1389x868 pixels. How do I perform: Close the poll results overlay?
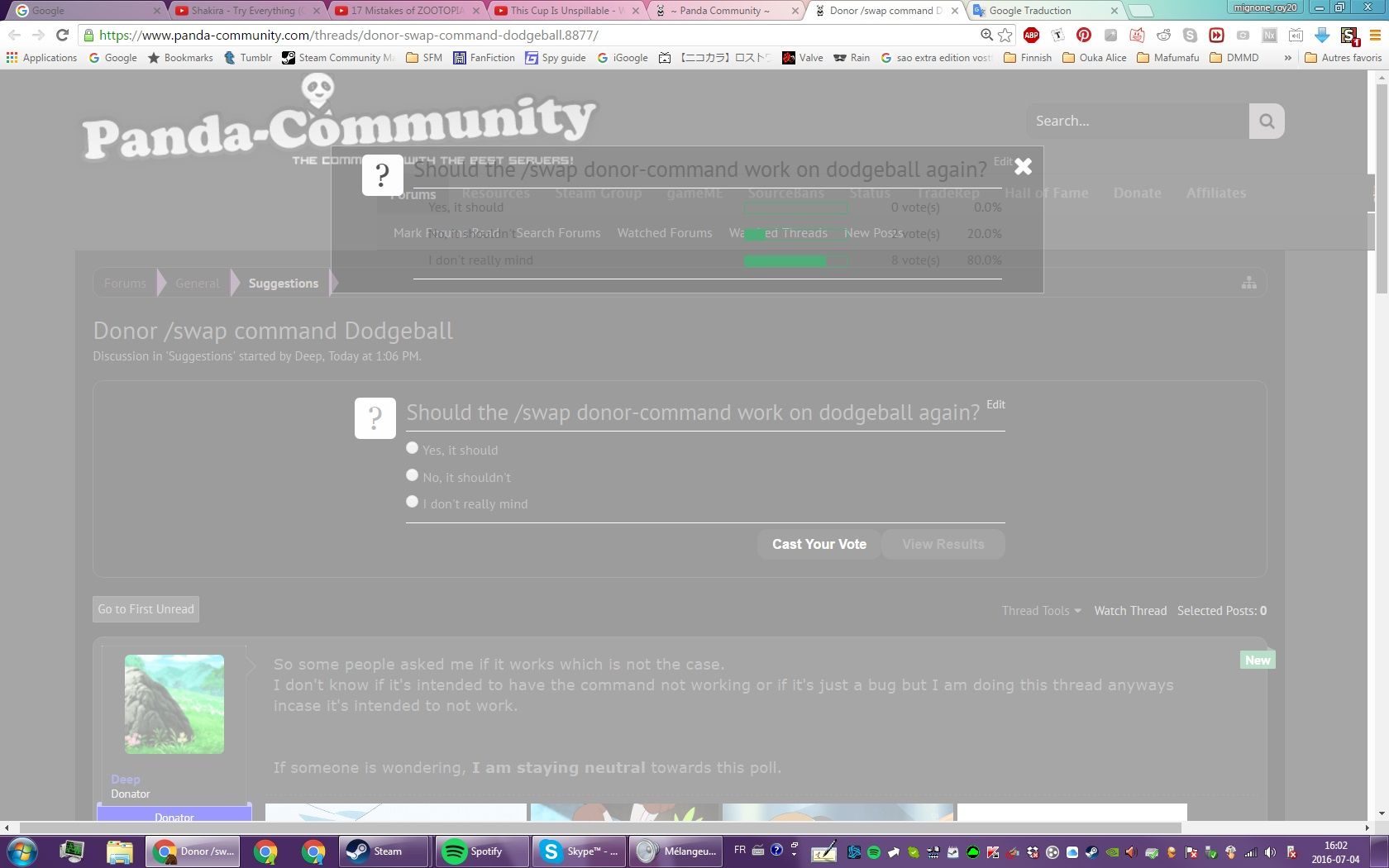click(x=1023, y=167)
